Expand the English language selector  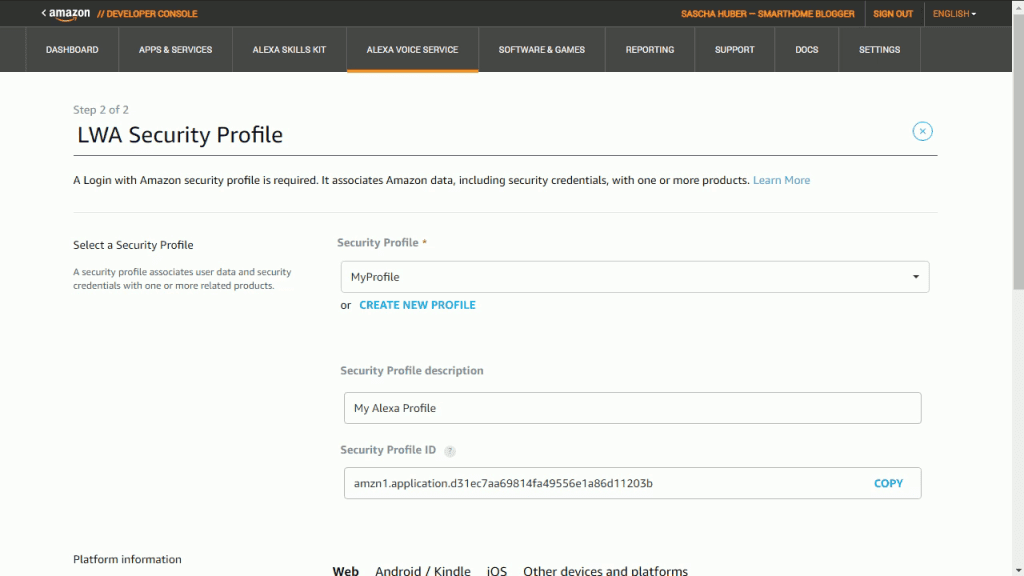point(954,14)
